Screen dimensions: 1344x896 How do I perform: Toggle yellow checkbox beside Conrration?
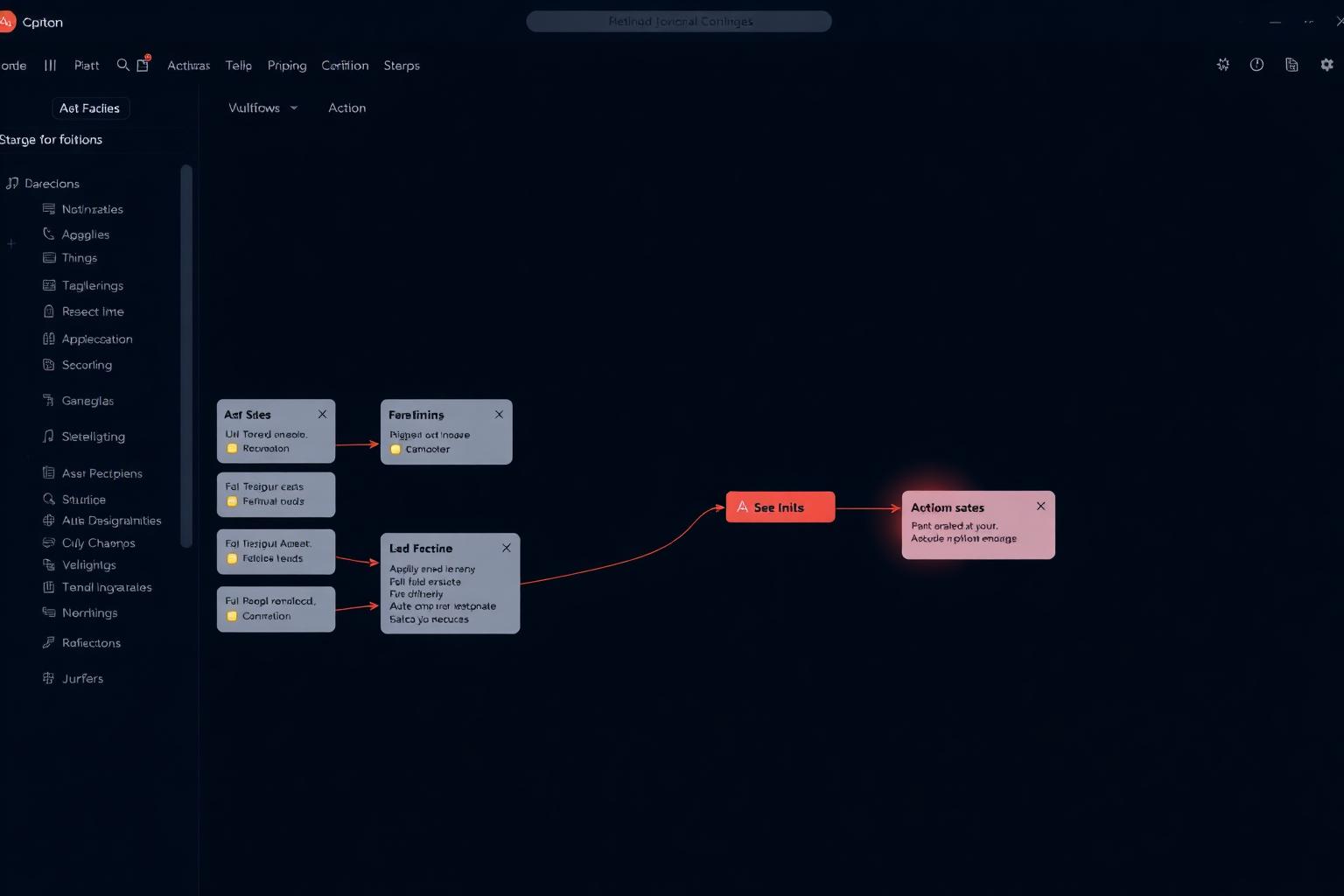click(x=232, y=616)
